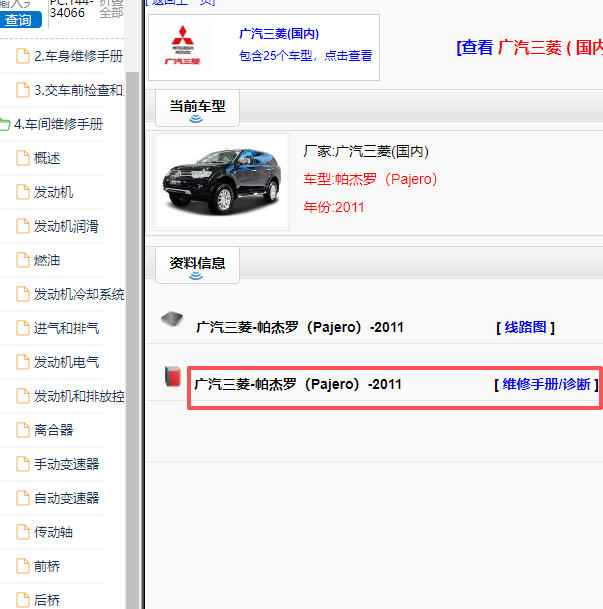
Task: Open the 燃油 chapter
Action: click(47, 260)
